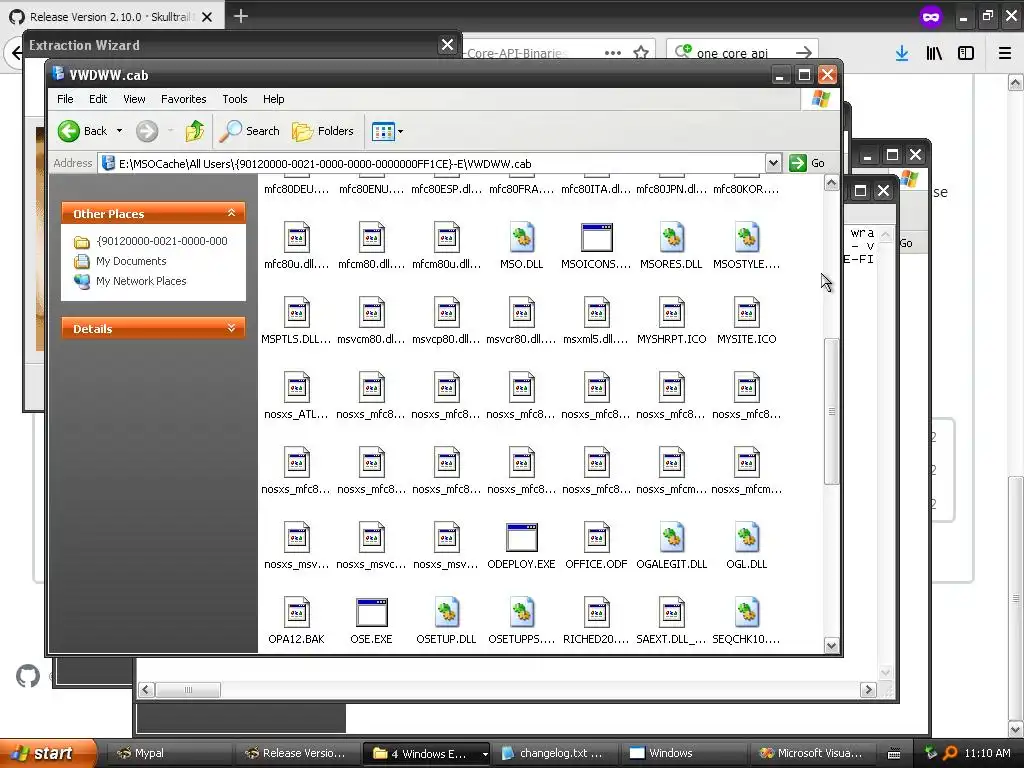This screenshot has width=1024, height=768.
Task: Select the MSOICONS file icon
Action: coord(596,238)
